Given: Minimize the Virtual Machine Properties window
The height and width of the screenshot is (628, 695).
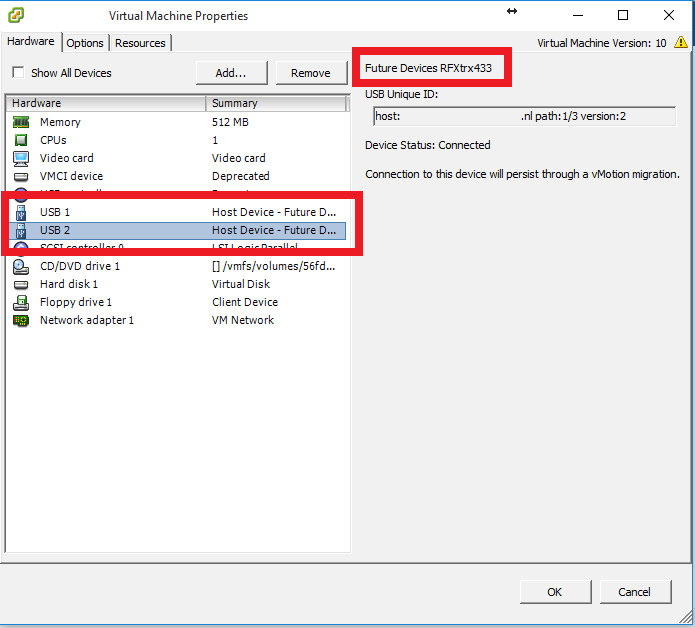Looking at the screenshot, I should point(578,16).
